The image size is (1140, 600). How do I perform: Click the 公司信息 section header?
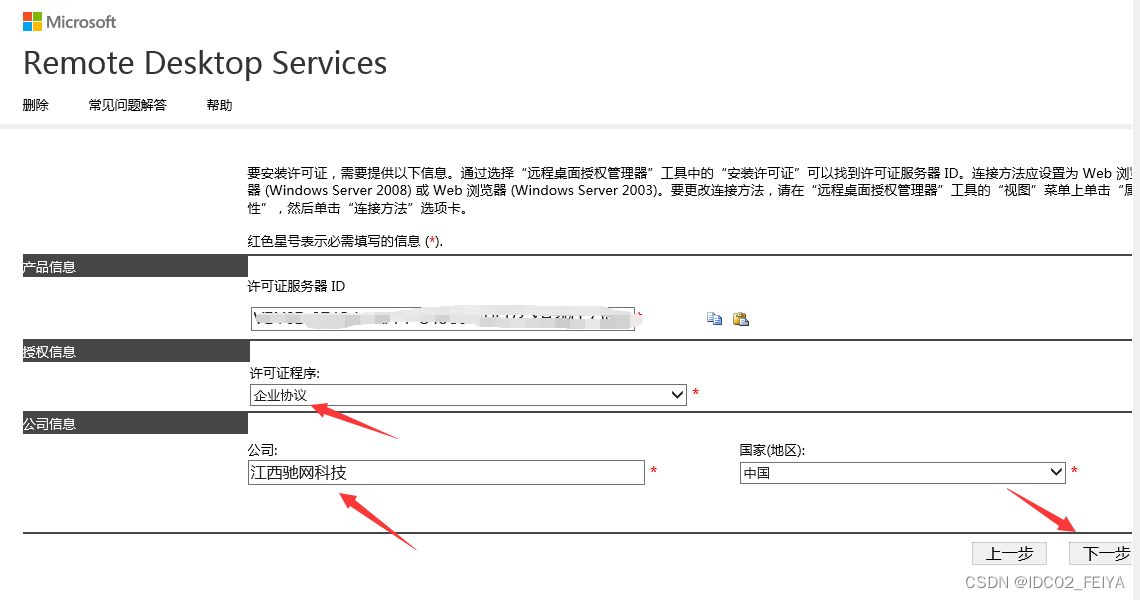coord(135,423)
